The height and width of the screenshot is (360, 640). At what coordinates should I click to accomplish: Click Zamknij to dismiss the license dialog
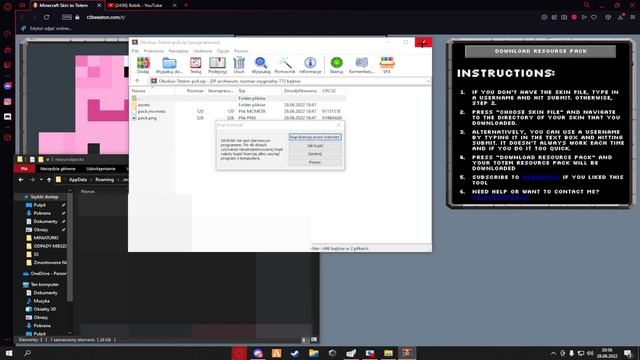pos(315,154)
